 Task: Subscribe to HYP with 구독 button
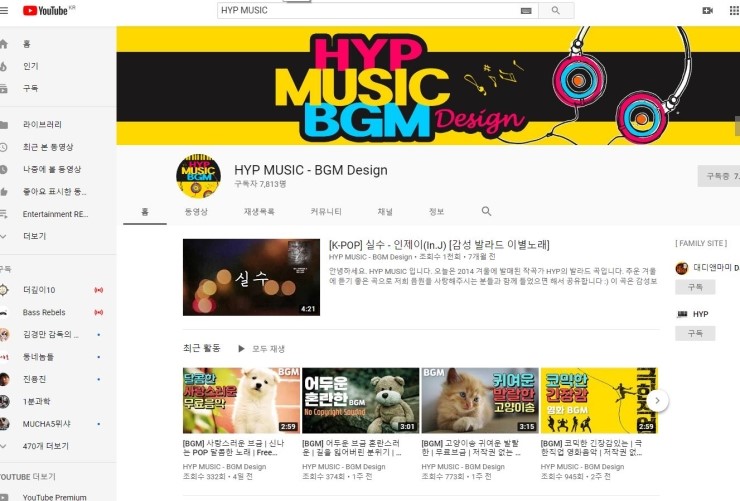[x=695, y=333]
